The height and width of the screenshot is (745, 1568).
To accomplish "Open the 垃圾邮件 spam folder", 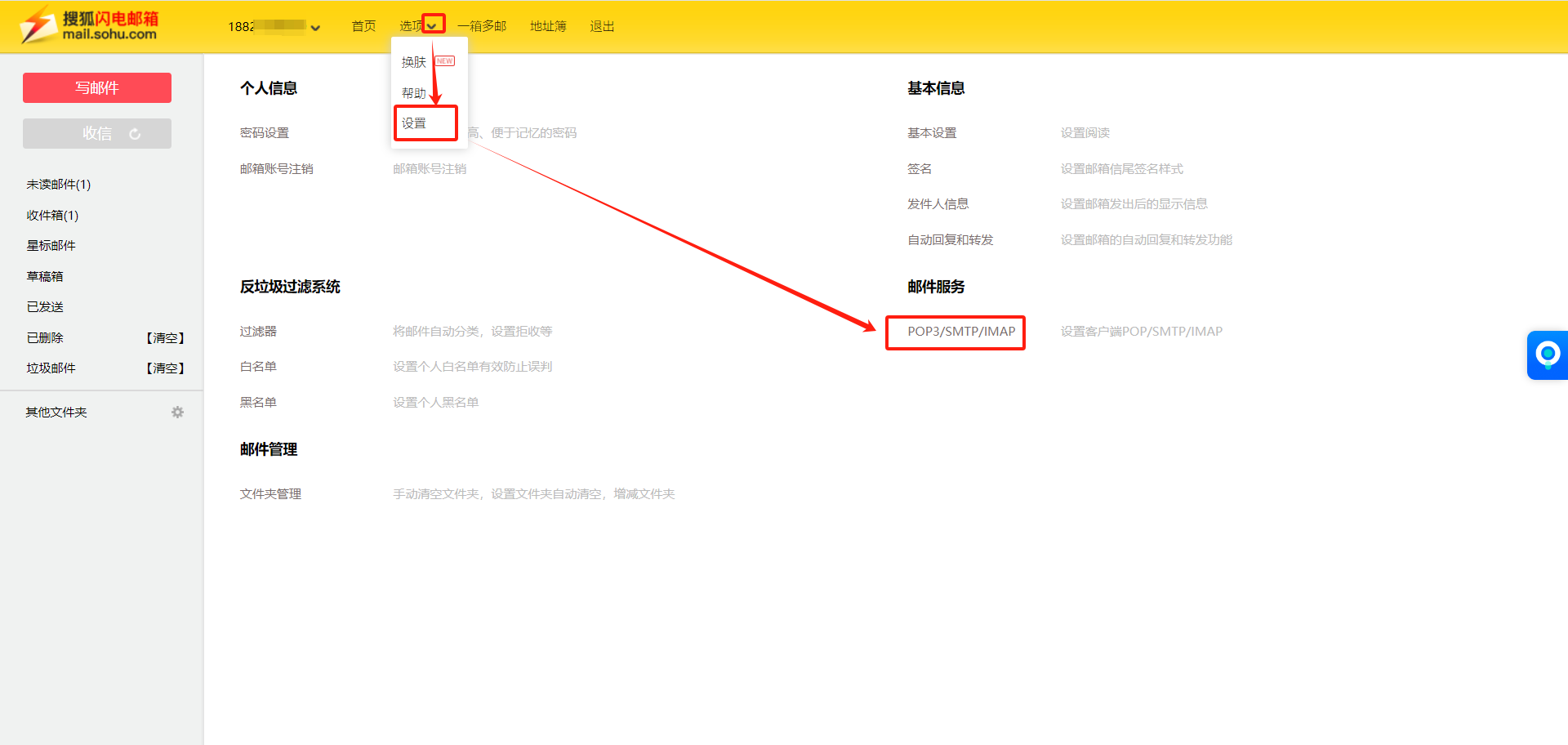I will point(51,368).
